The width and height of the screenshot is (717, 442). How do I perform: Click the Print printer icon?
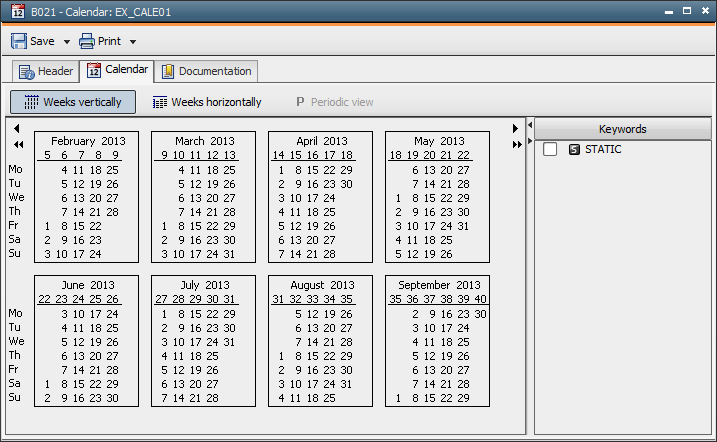(87, 41)
